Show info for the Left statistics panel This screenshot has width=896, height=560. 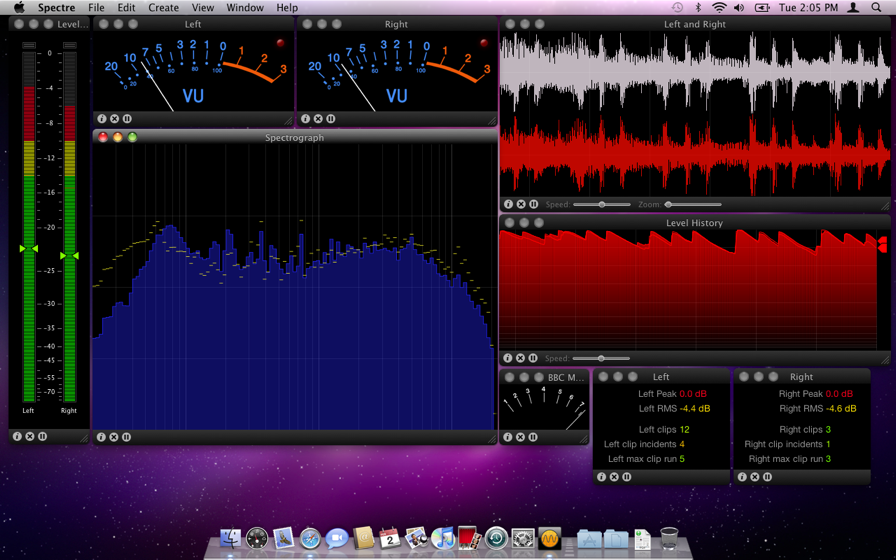pyautogui.click(x=601, y=477)
